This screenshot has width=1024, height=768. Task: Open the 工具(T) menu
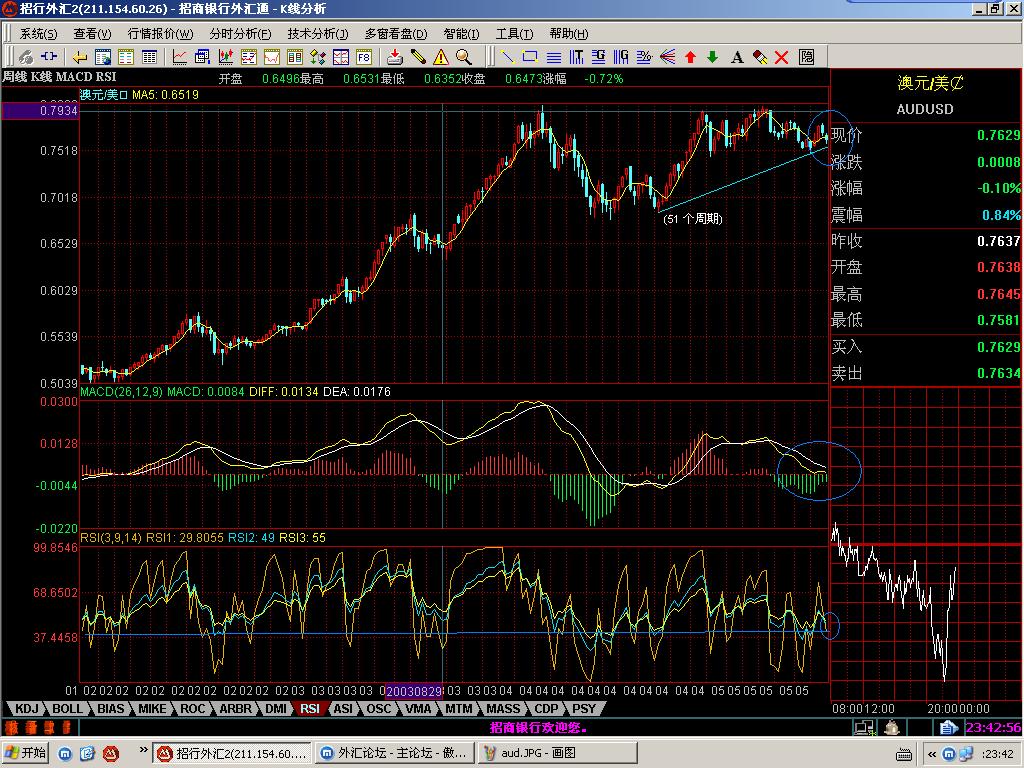click(x=514, y=33)
